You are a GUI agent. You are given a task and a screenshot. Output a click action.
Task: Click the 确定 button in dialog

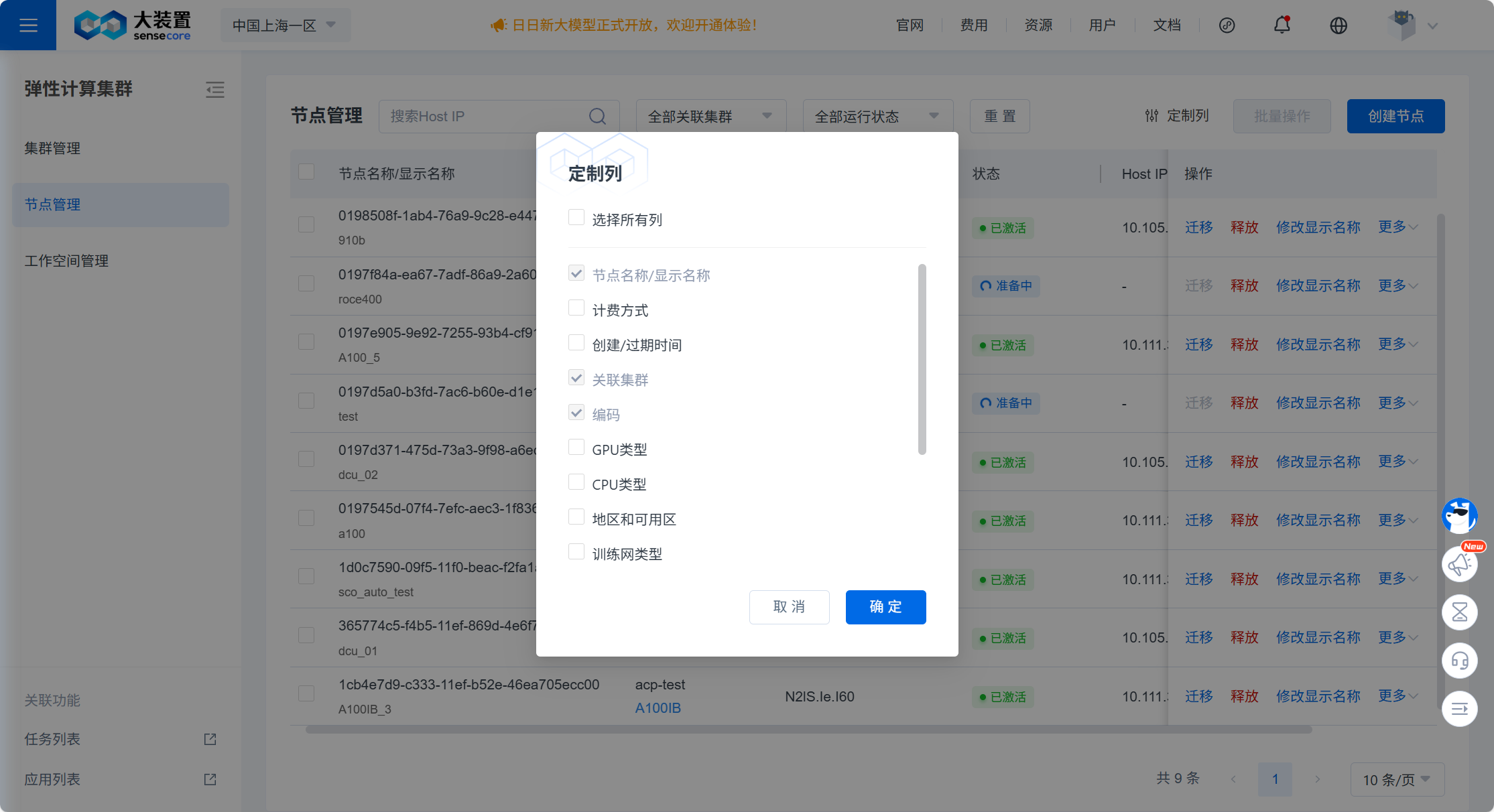pyautogui.click(x=885, y=607)
